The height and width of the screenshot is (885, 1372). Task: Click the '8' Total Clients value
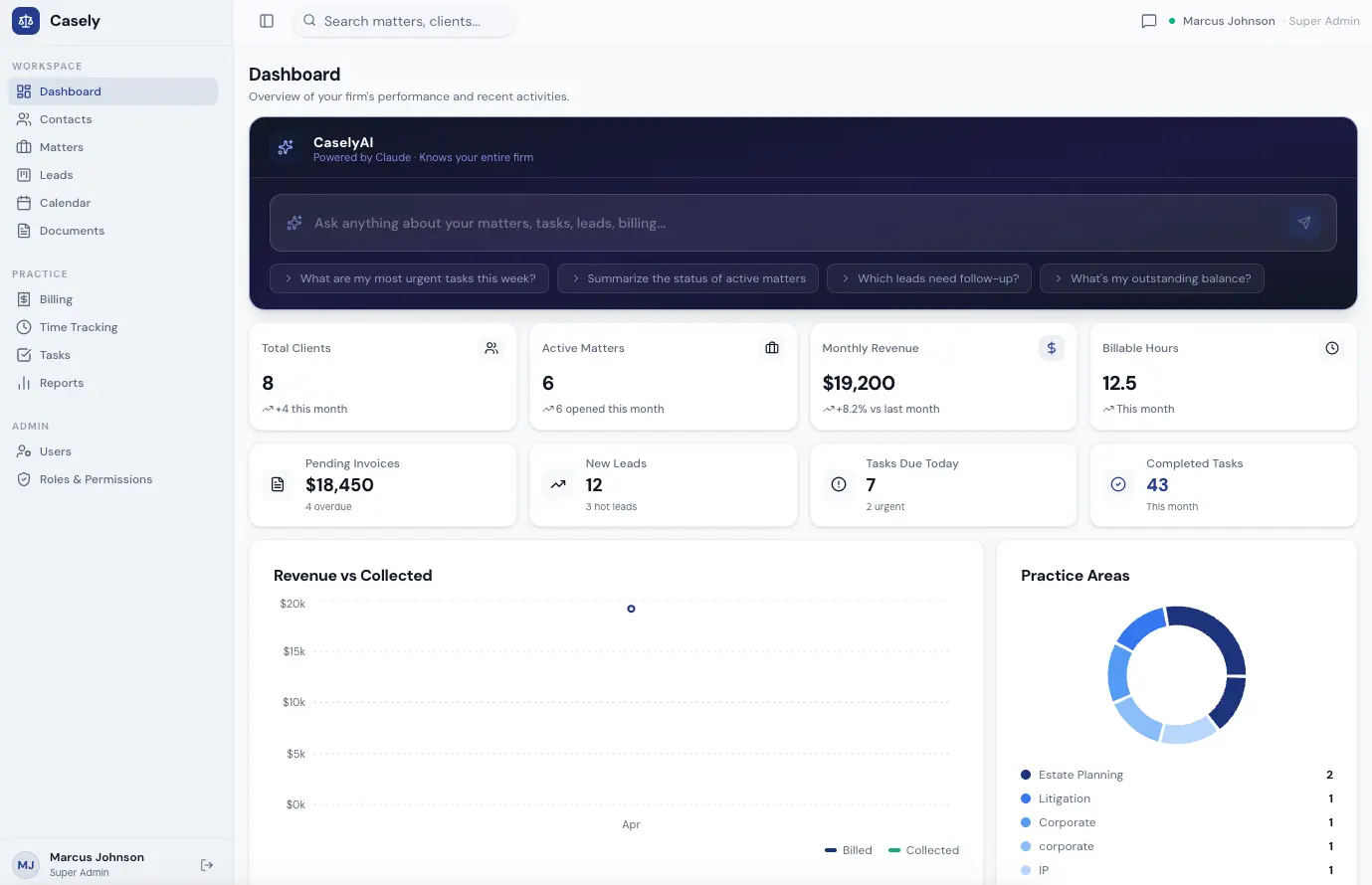pos(268,383)
